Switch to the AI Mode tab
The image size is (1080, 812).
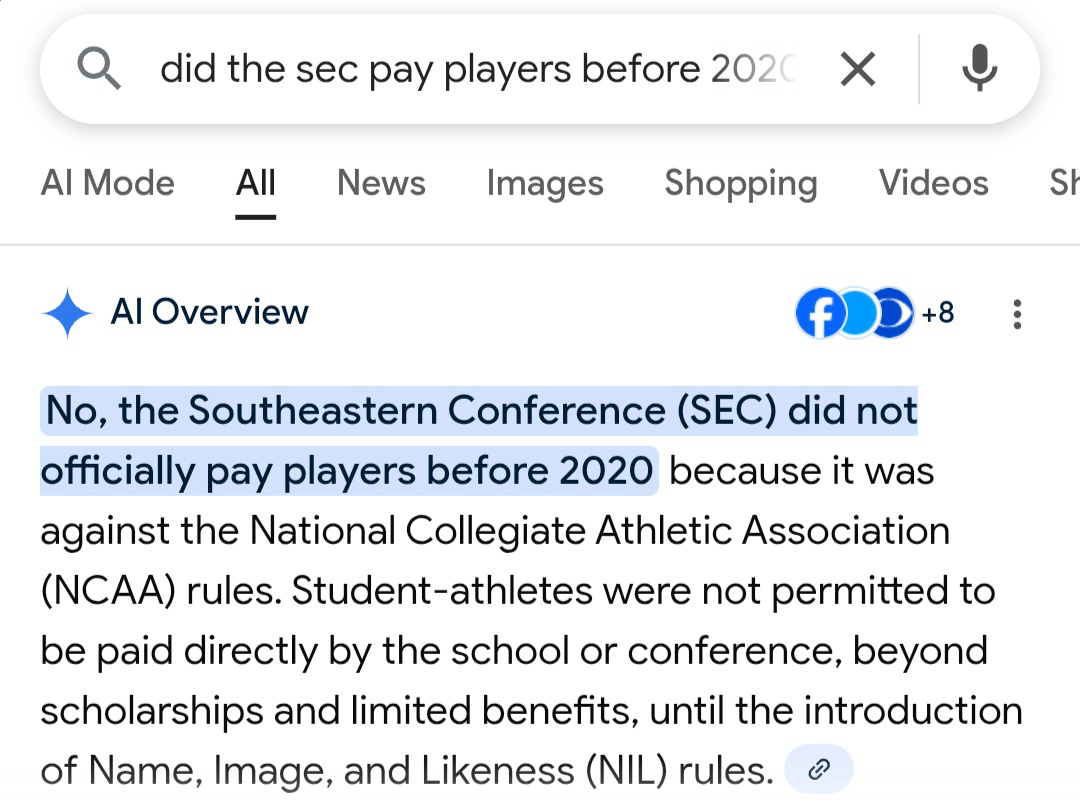point(107,183)
